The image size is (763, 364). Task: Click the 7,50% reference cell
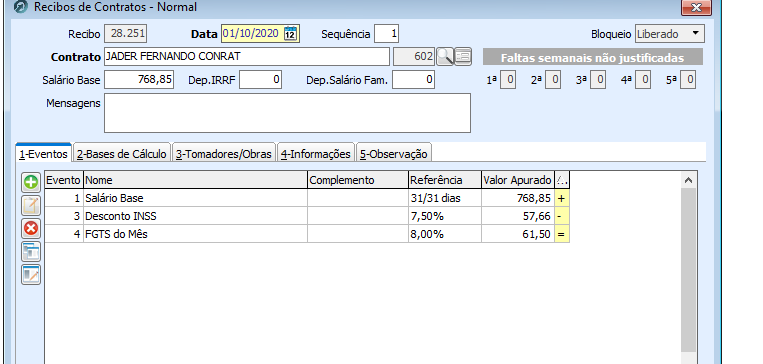click(x=445, y=216)
